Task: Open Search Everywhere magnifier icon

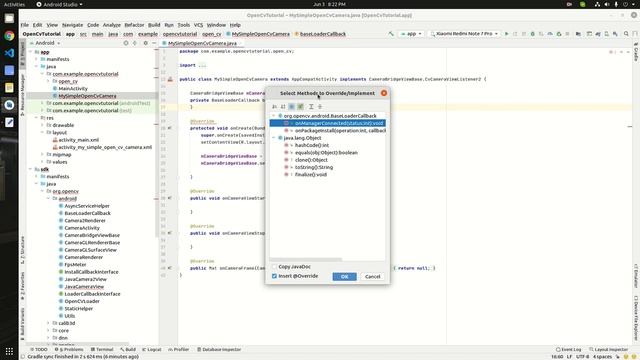Action: 626,34
